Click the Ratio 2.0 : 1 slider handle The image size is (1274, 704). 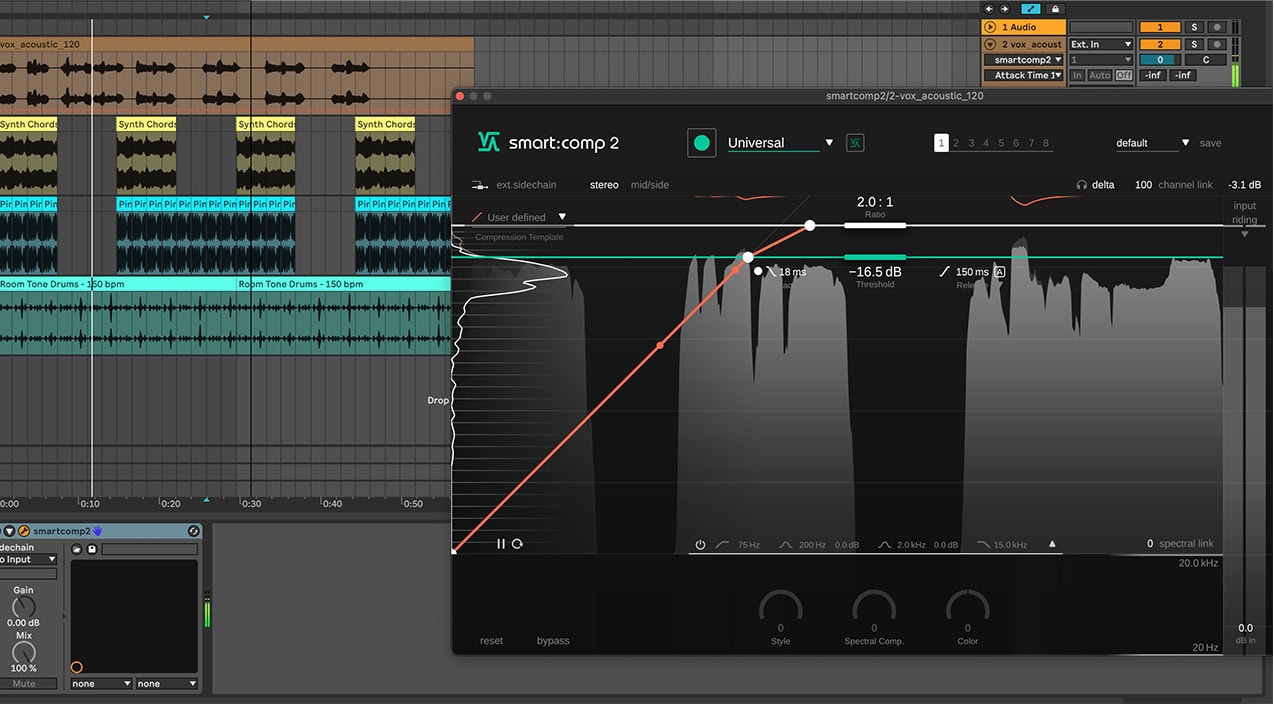click(x=875, y=225)
